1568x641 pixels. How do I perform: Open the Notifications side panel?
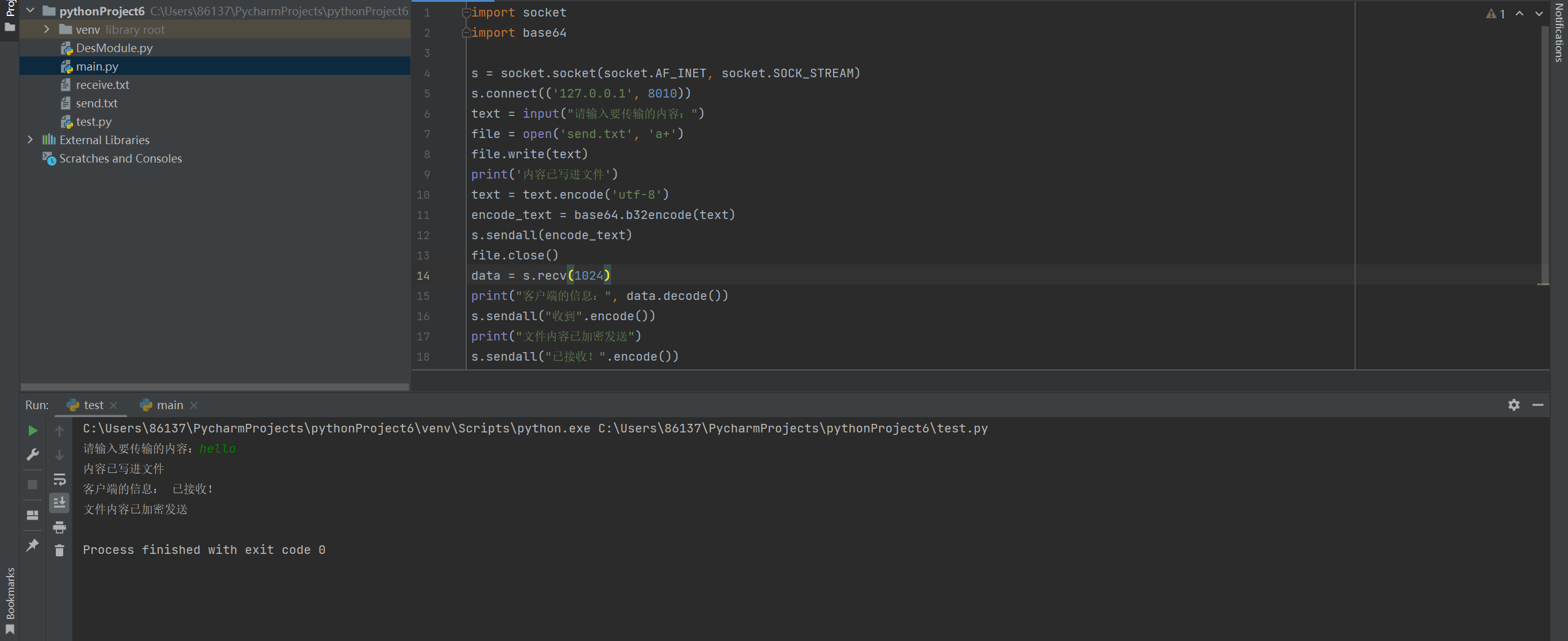pyautogui.click(x=1559, y=34)
